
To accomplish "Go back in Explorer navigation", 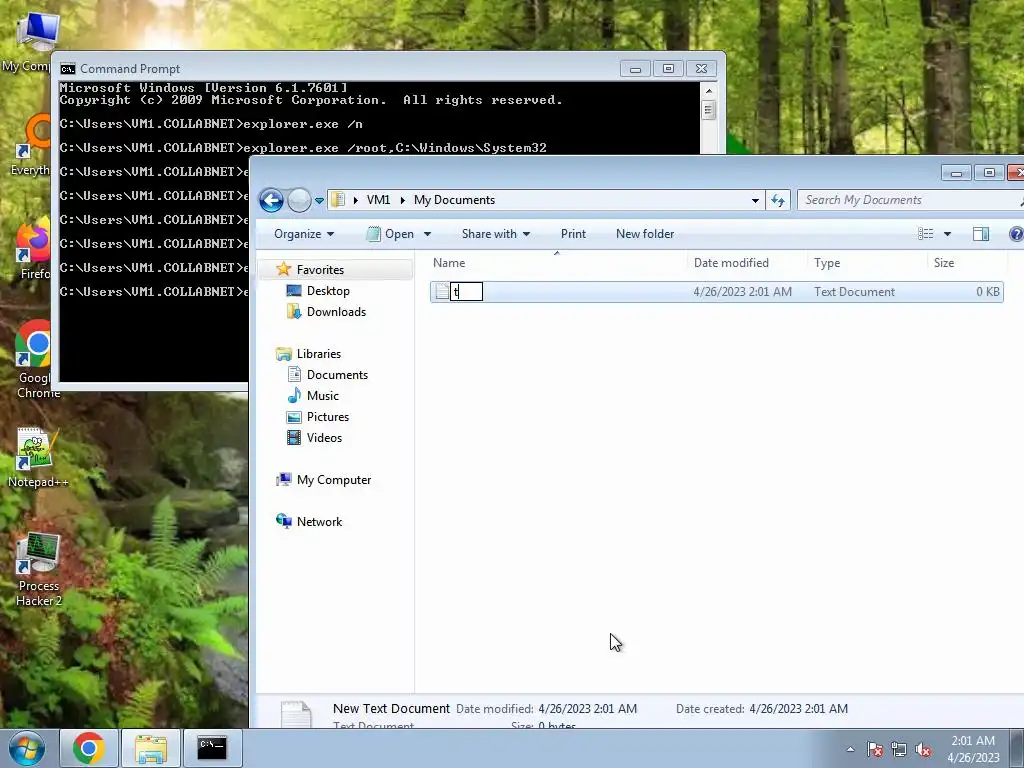I will [x=271, y=200].
